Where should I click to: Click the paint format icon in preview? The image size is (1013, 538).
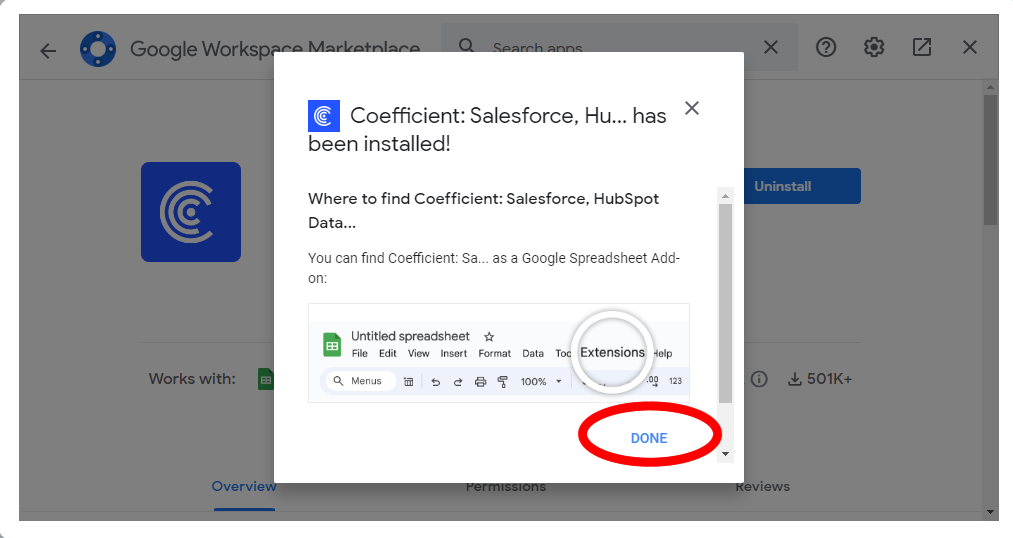coord(503,382)
